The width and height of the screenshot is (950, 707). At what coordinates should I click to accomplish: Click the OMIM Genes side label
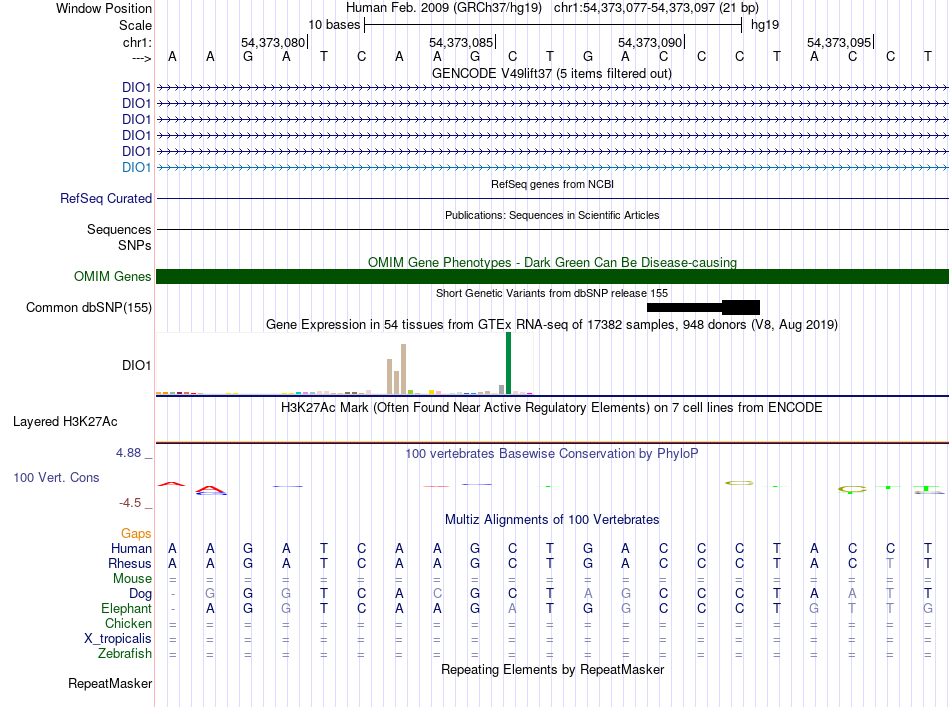click(x=113, y=277)
